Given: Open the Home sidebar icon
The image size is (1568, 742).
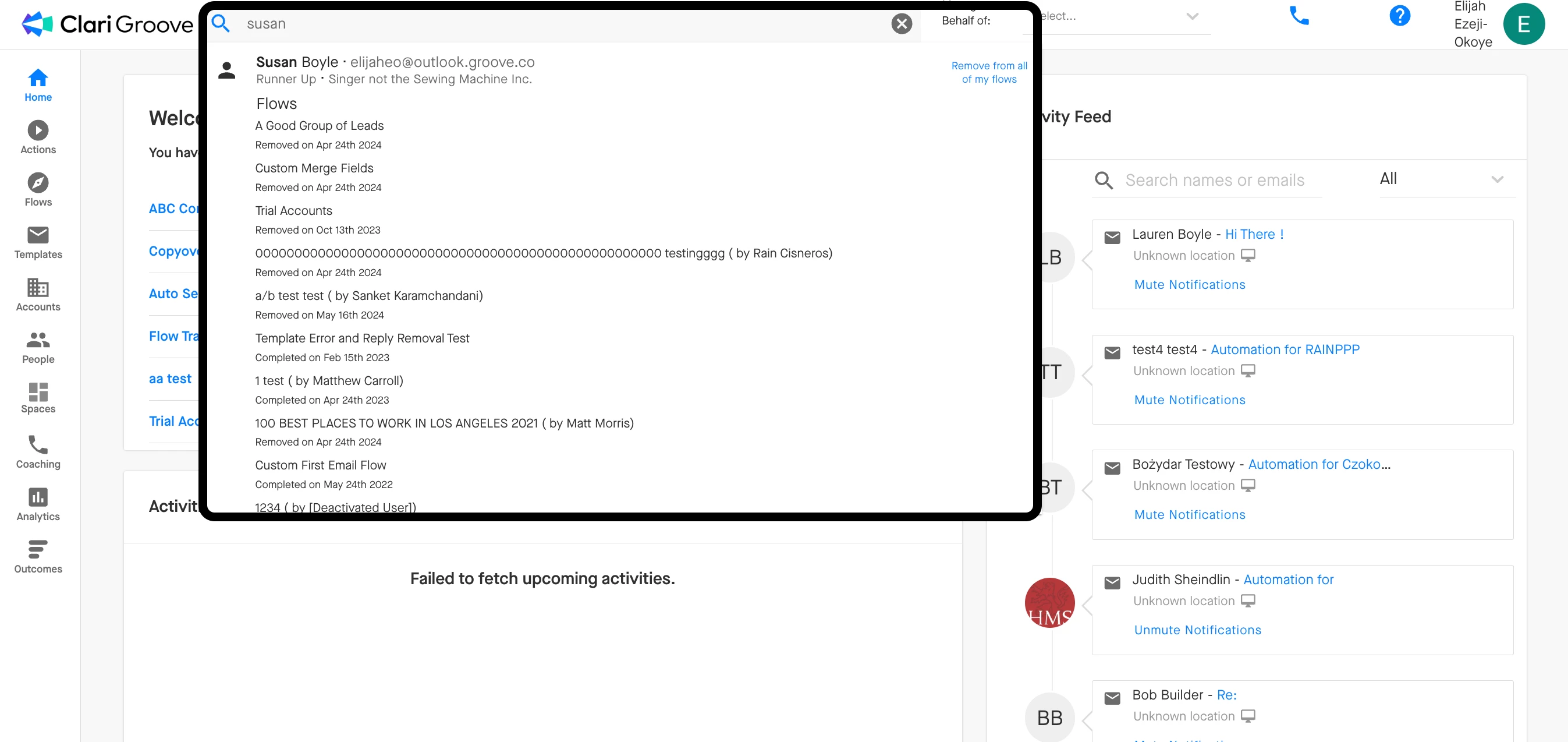Looking at the screenshot, I should (38, 84).
